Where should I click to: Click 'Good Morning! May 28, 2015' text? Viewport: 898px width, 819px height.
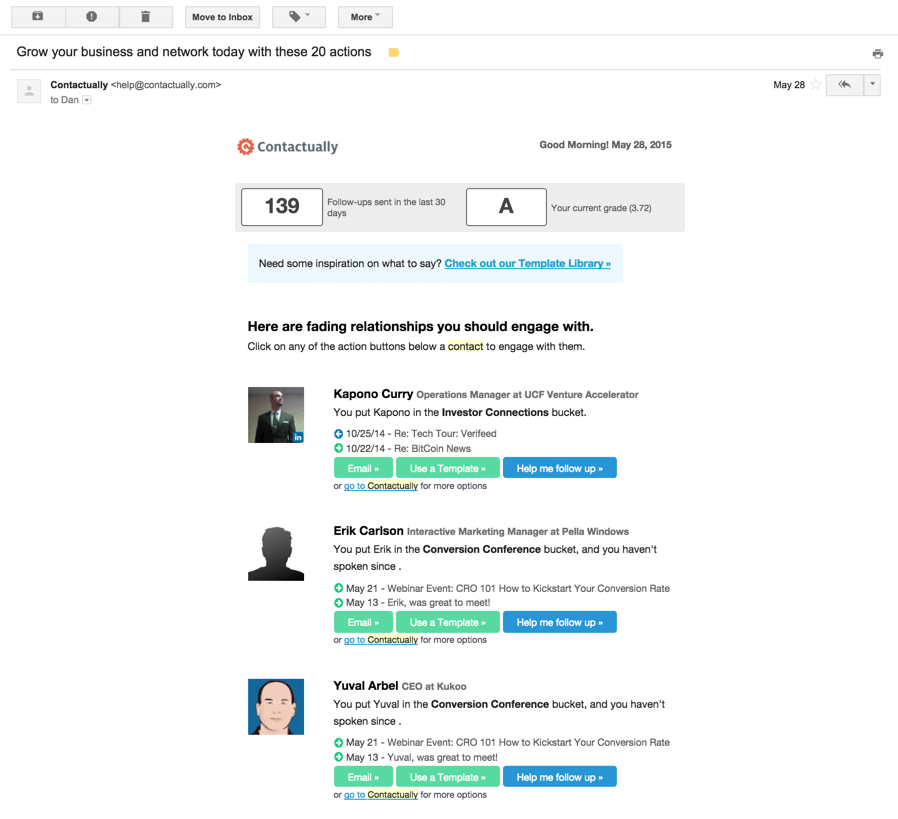tap(605, 145)
